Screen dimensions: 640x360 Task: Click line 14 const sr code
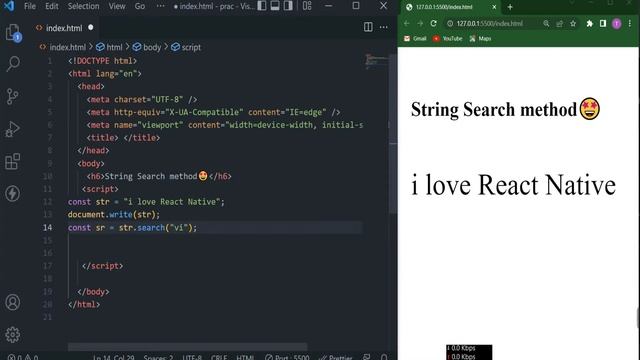[132, 227]
